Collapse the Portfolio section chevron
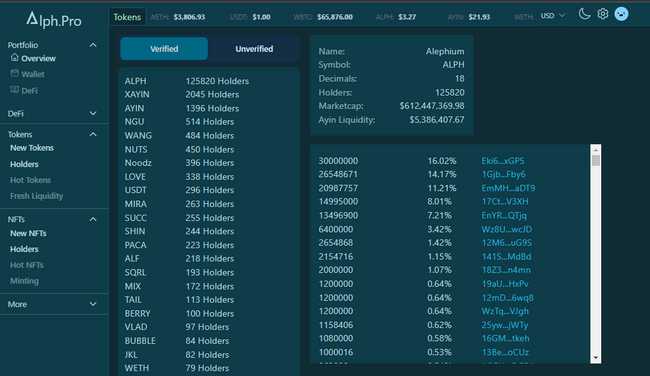 [x=93, y=45]
